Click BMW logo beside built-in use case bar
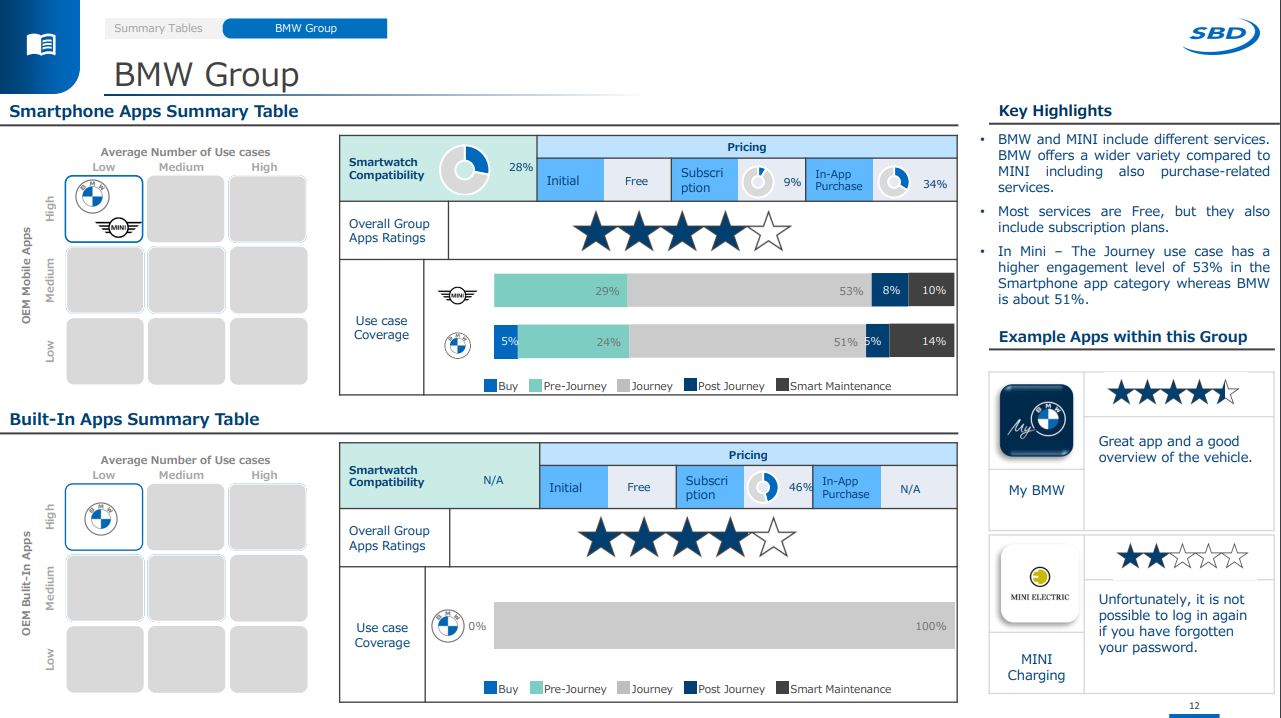The width and height of the screenshot is (1281, 718). click(447, 626)
